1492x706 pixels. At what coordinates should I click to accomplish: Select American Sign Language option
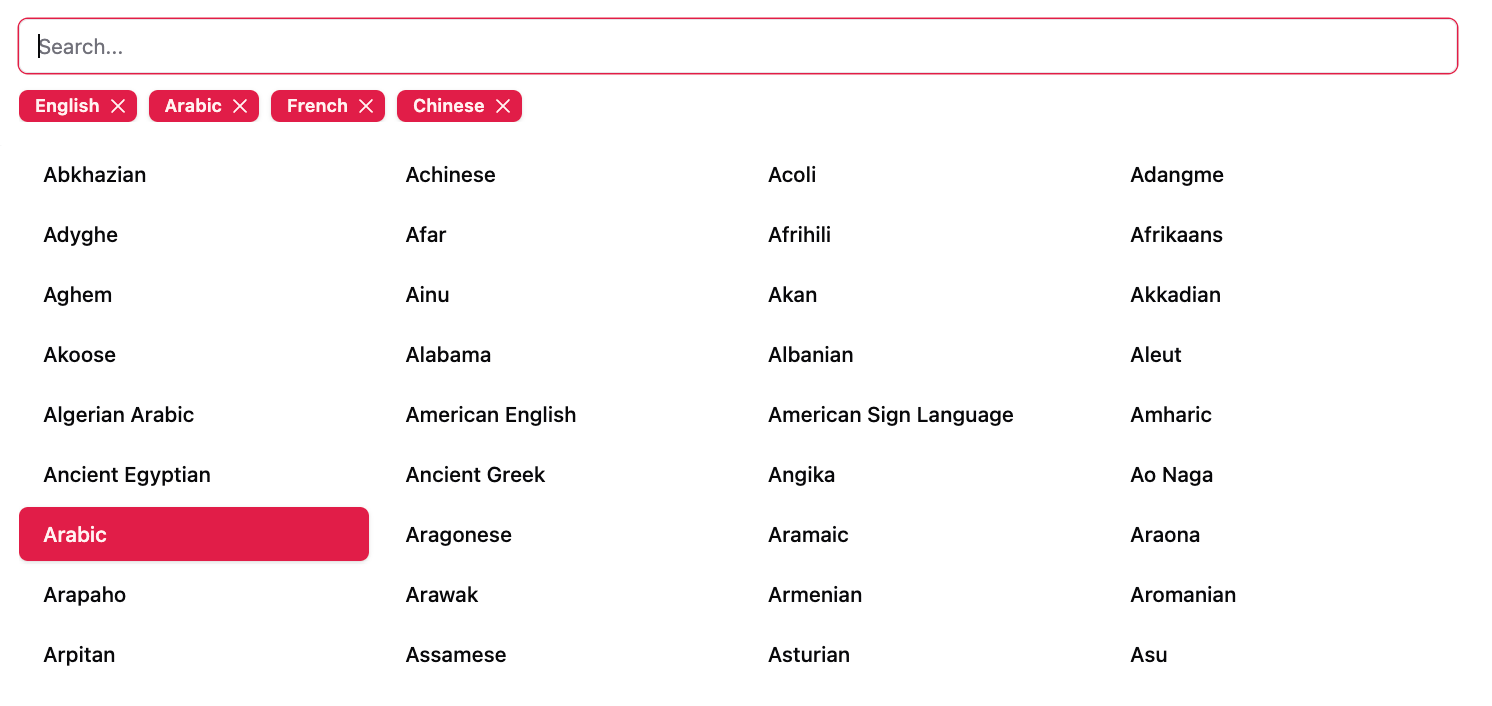click(x=918, y=414)
